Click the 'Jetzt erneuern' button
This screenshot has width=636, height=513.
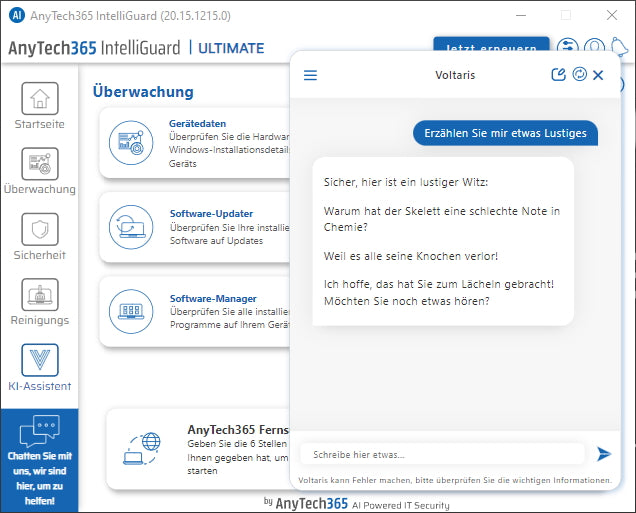pyautogui.click(x=490, y=47)
